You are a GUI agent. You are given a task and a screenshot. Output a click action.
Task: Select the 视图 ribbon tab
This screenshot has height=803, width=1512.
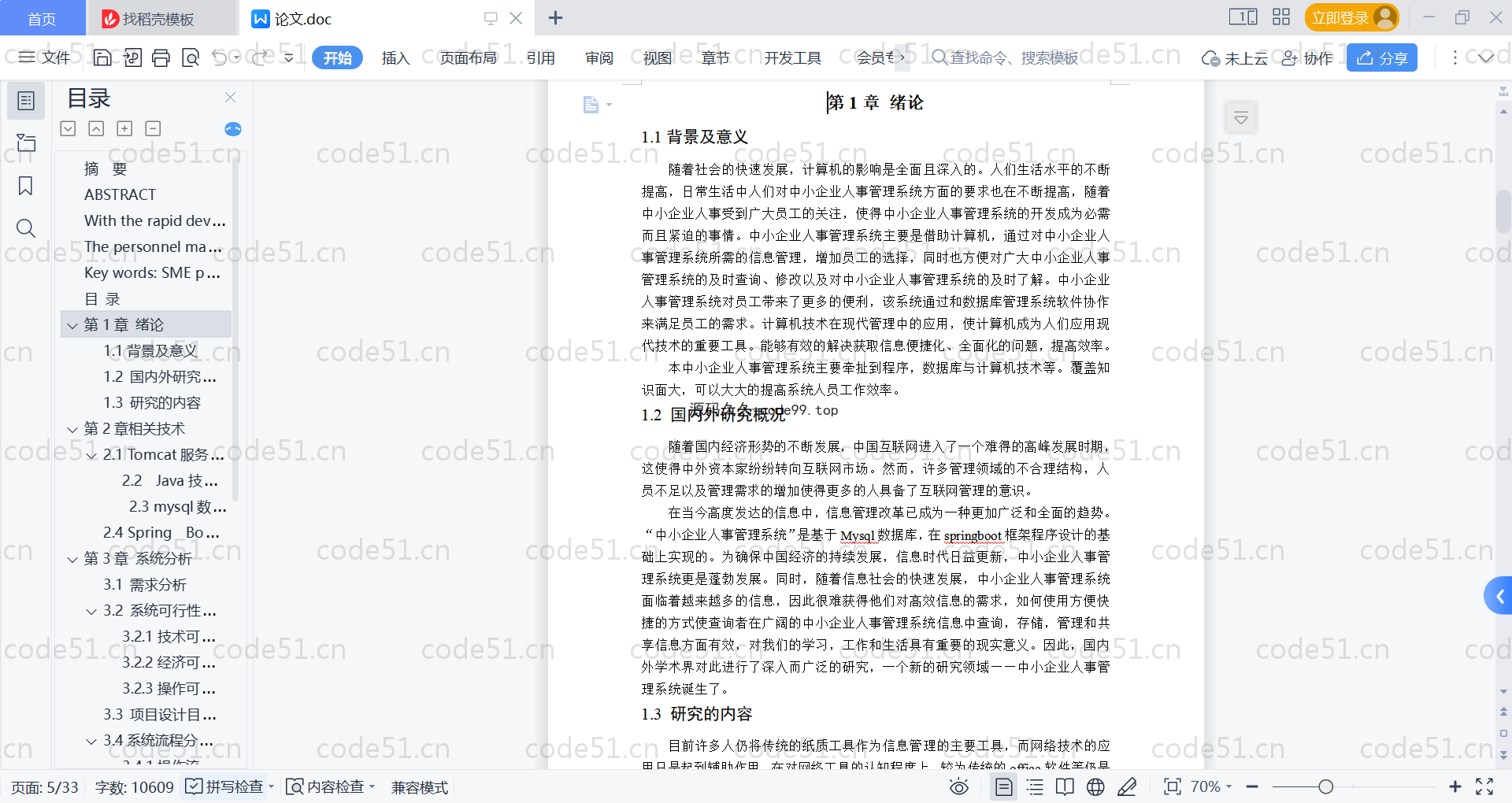pos(658,57)
